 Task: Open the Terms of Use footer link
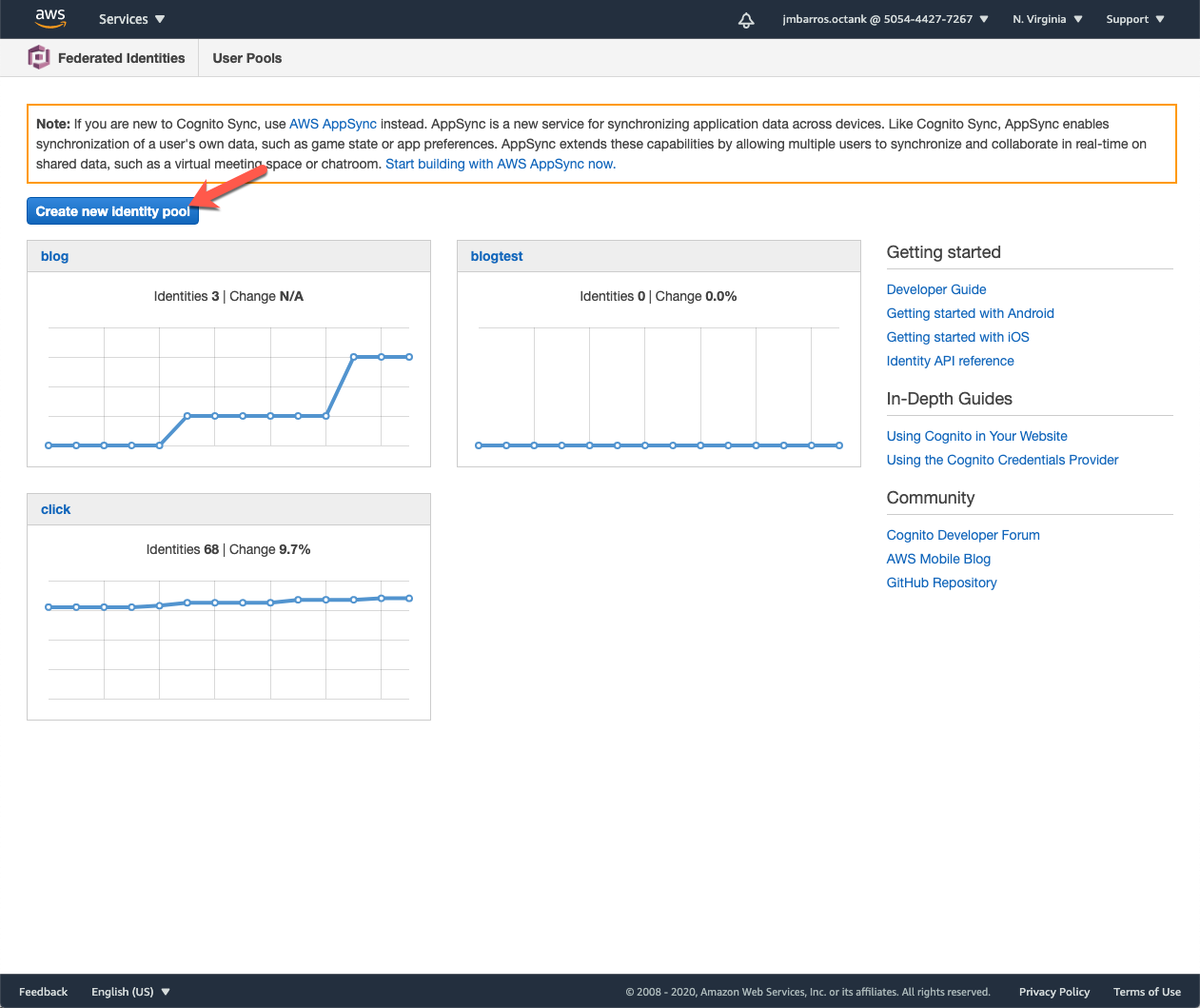tap(1147, 992)
